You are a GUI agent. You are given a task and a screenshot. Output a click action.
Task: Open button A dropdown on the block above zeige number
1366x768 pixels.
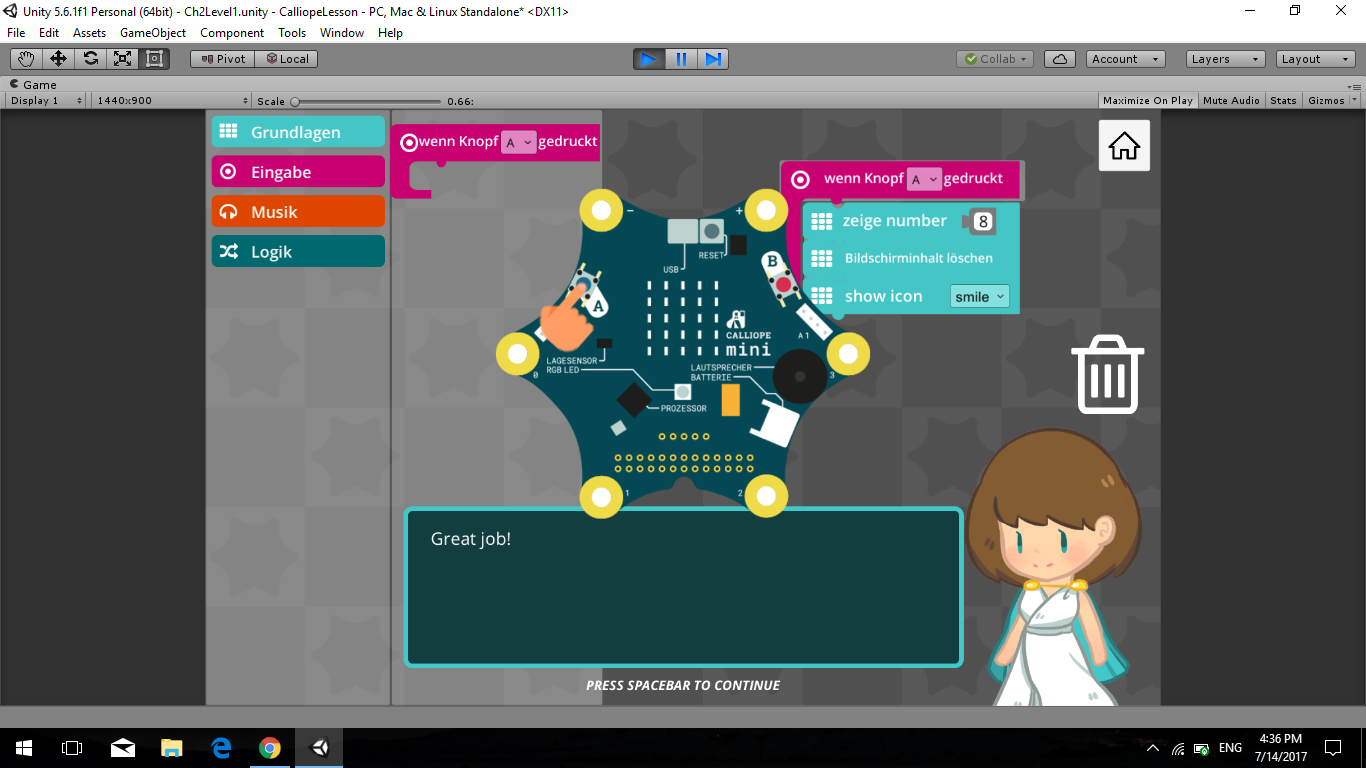(x=924, y=179)
